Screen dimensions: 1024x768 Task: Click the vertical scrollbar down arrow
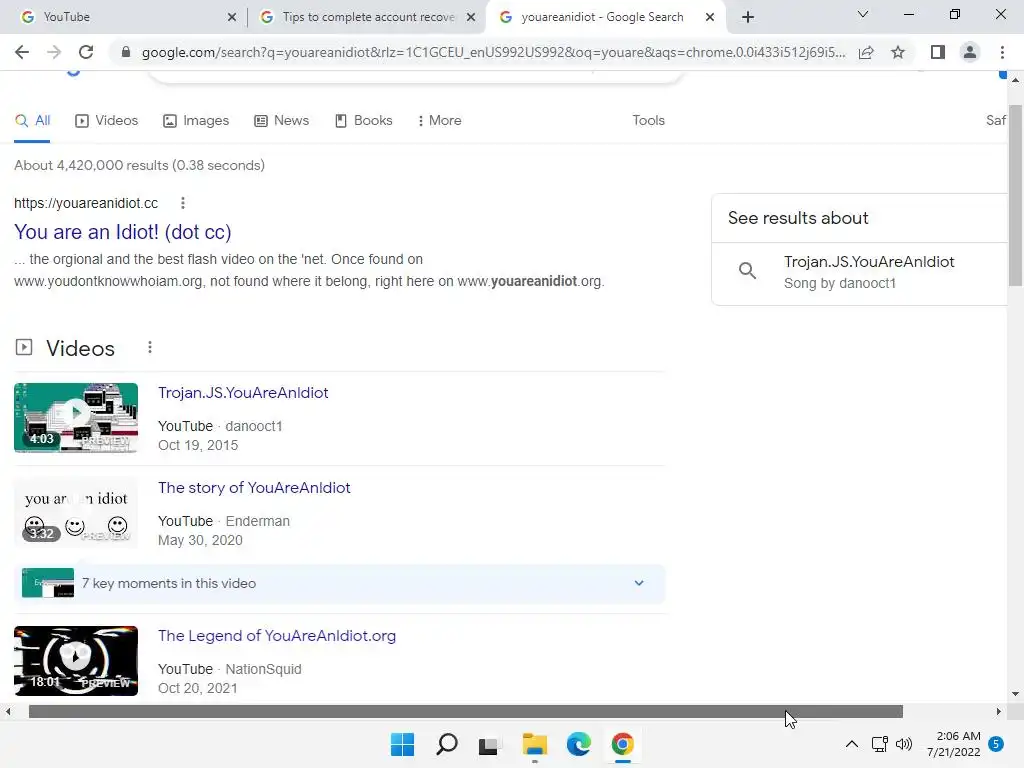pyautogui.click(x=1015, y=694)
